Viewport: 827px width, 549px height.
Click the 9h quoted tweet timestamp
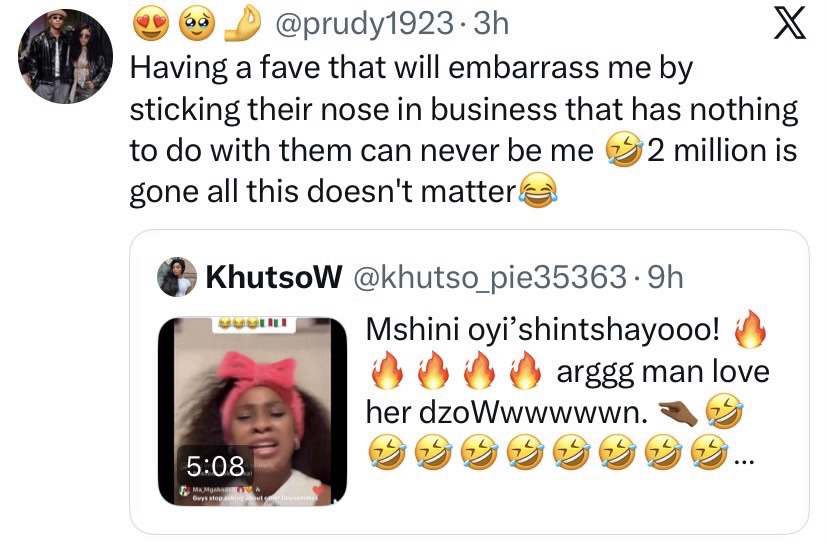click(662, 278)
